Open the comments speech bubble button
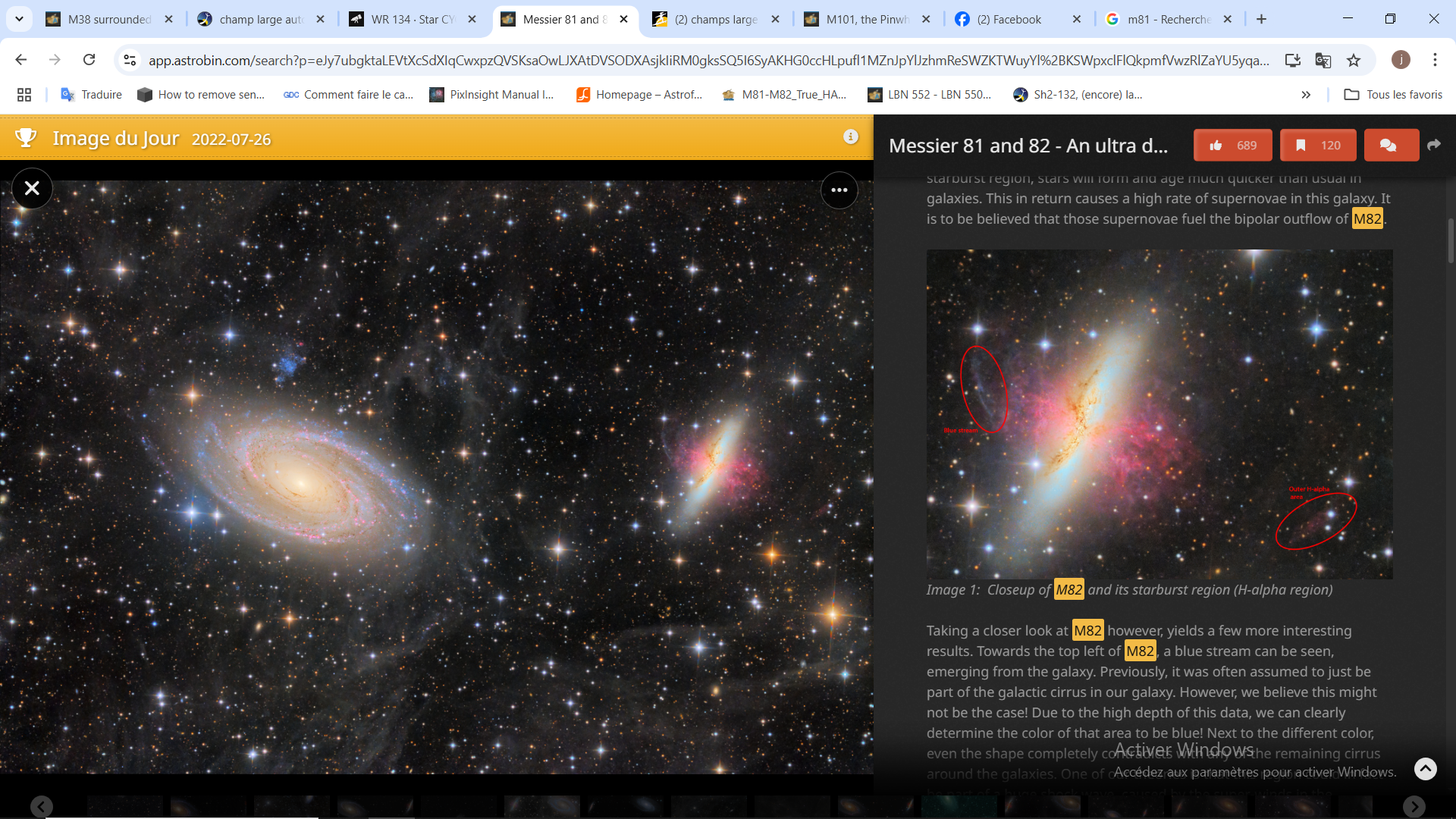This screenshot has height=819, width=1456. click(1390, 146)
